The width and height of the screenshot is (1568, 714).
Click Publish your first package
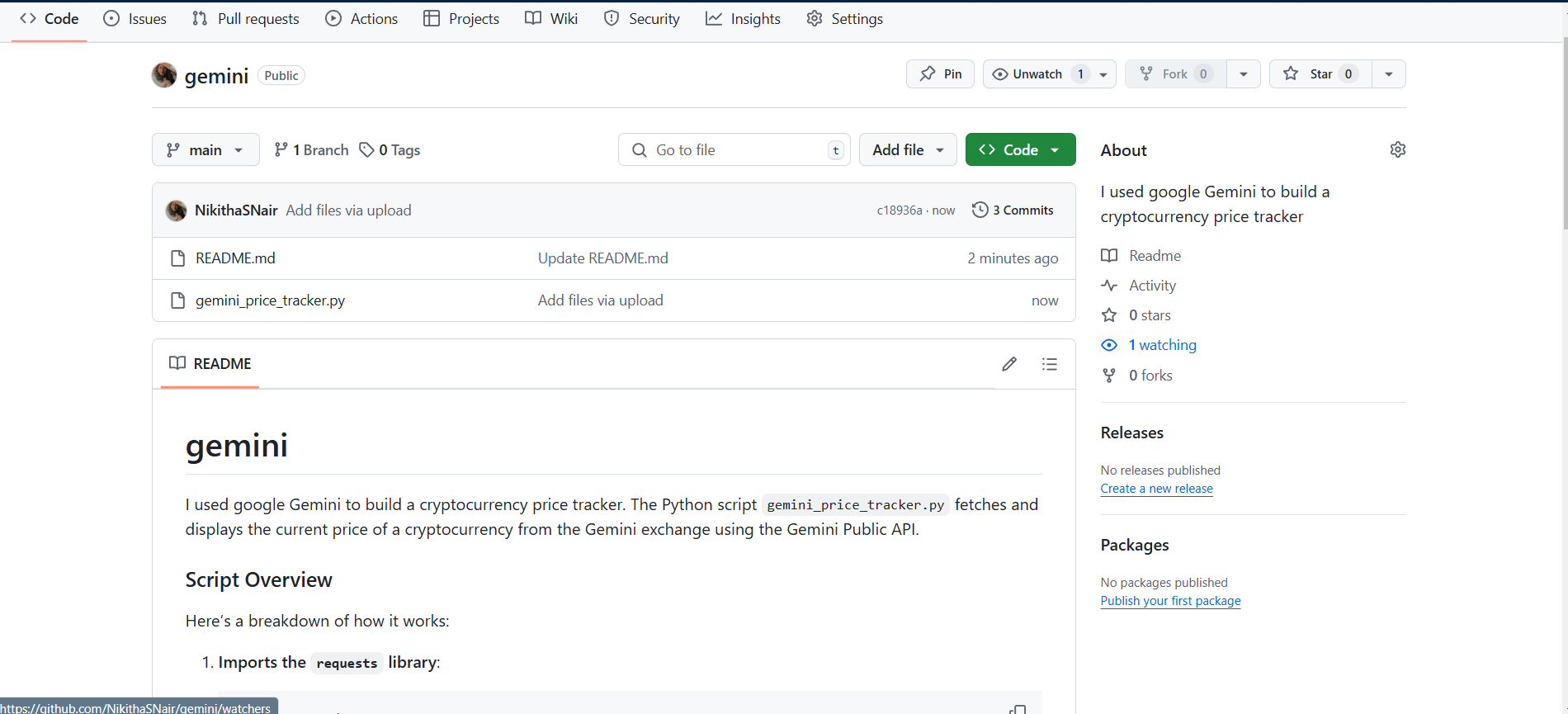(1171, 601)
